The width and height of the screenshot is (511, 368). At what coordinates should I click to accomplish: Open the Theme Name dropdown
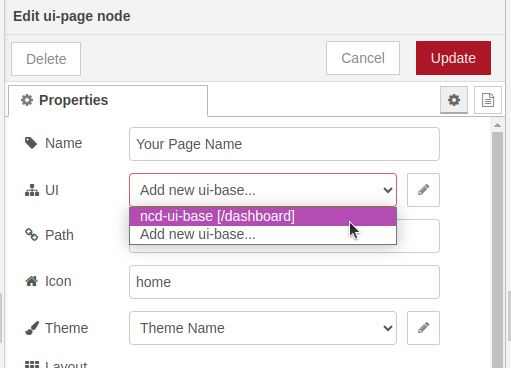tap(263, 328)
